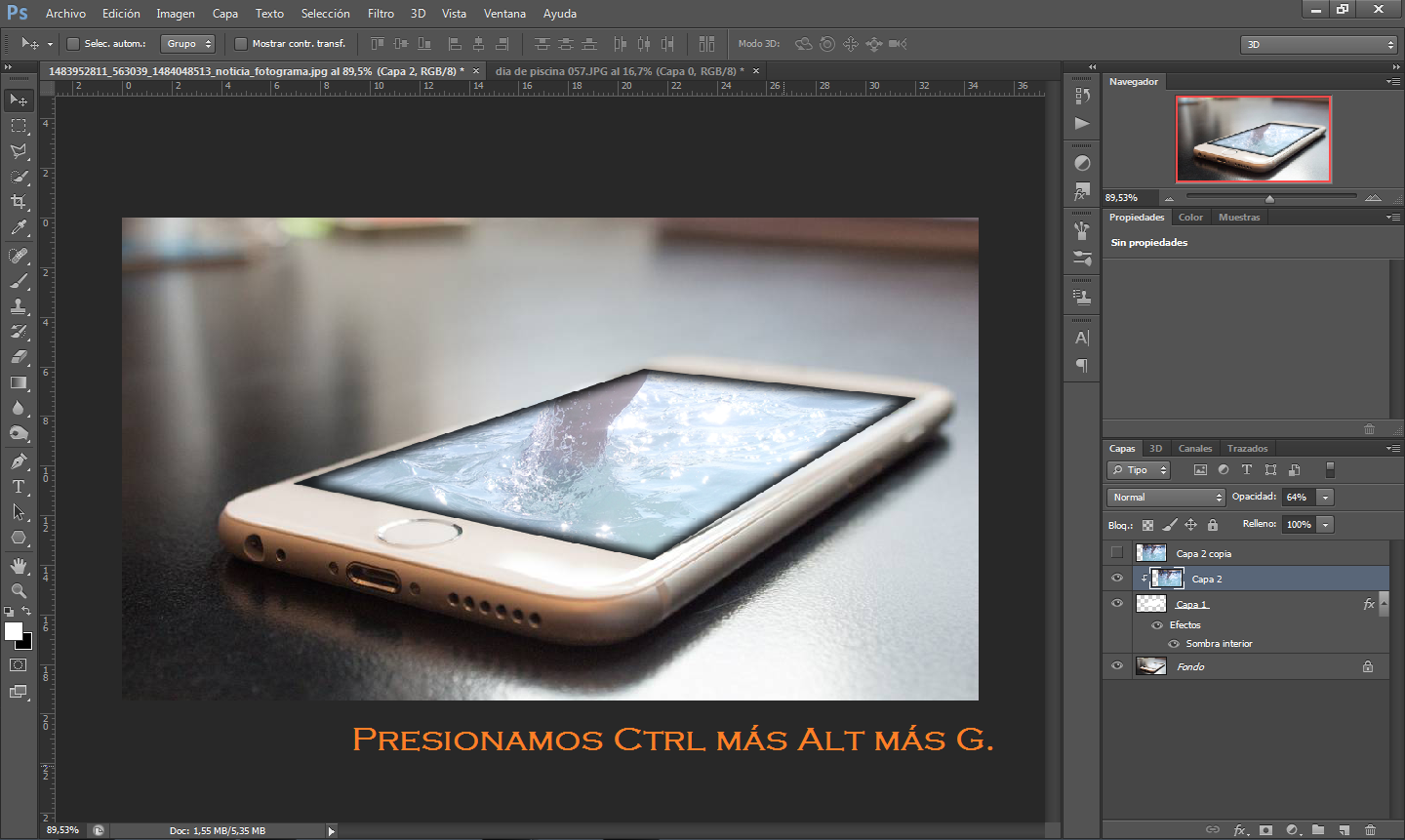Open the Opacidad slider dropdown arrow
1405x840 pixels.
[x=1325, y=498]
